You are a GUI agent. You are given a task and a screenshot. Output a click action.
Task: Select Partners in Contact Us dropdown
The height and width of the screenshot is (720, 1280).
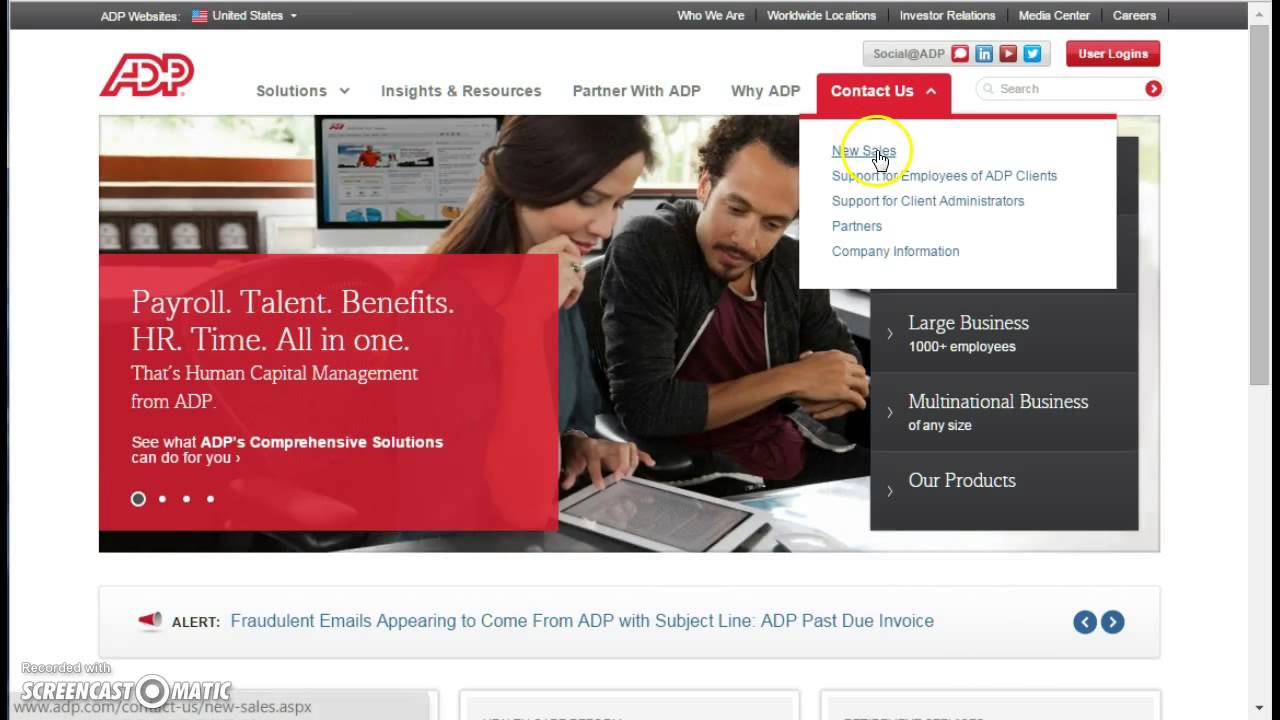coord(857,226)
